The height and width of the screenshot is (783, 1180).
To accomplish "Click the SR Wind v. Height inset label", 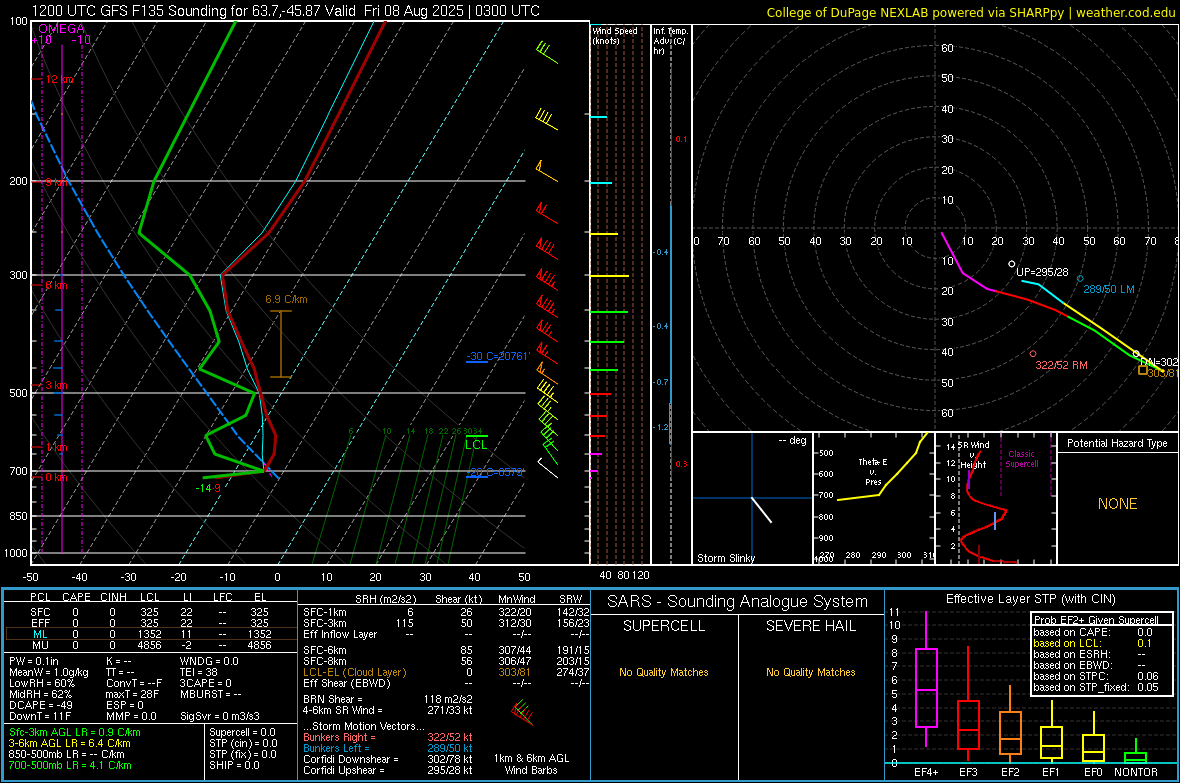I will 974,455.
